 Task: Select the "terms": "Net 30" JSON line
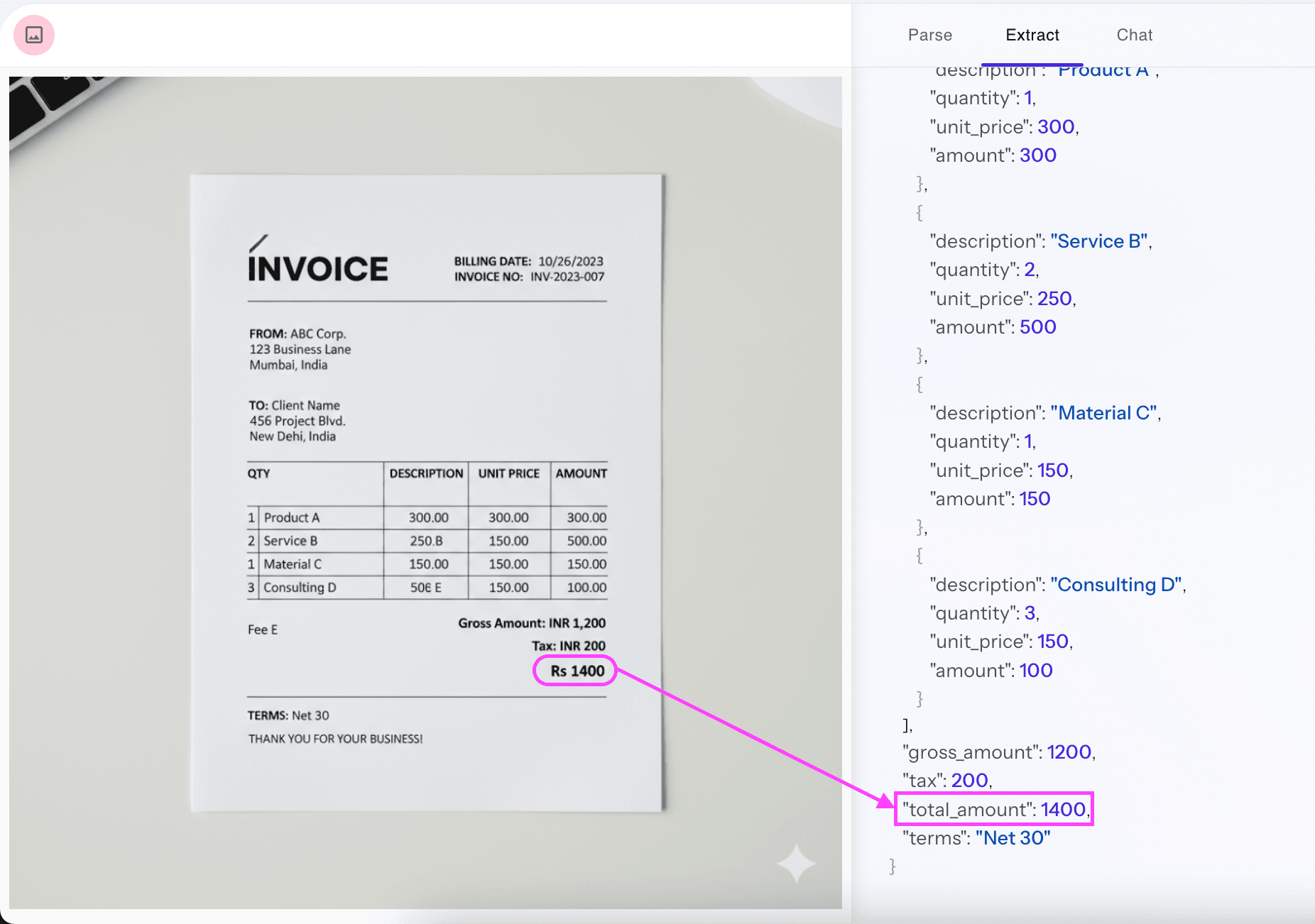coord(976,838)
